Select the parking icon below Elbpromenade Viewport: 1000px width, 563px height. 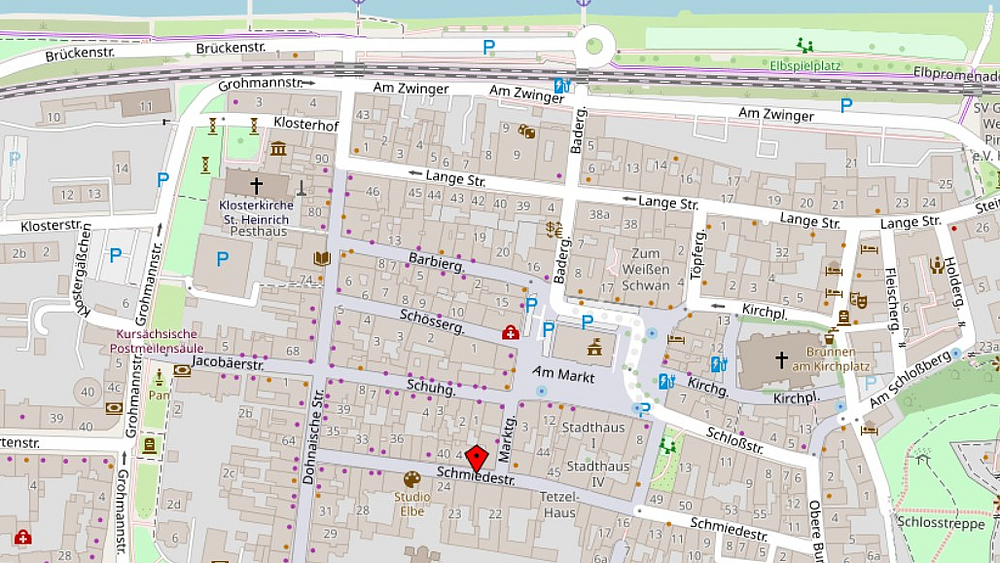[x=846, y=105]
